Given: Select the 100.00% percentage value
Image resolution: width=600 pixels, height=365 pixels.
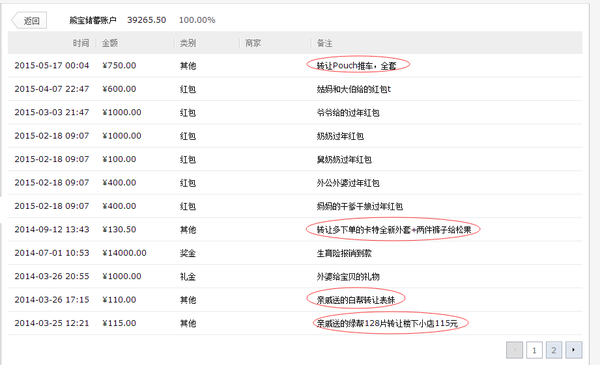Looking at the screenshot, I should click(197, 20).
